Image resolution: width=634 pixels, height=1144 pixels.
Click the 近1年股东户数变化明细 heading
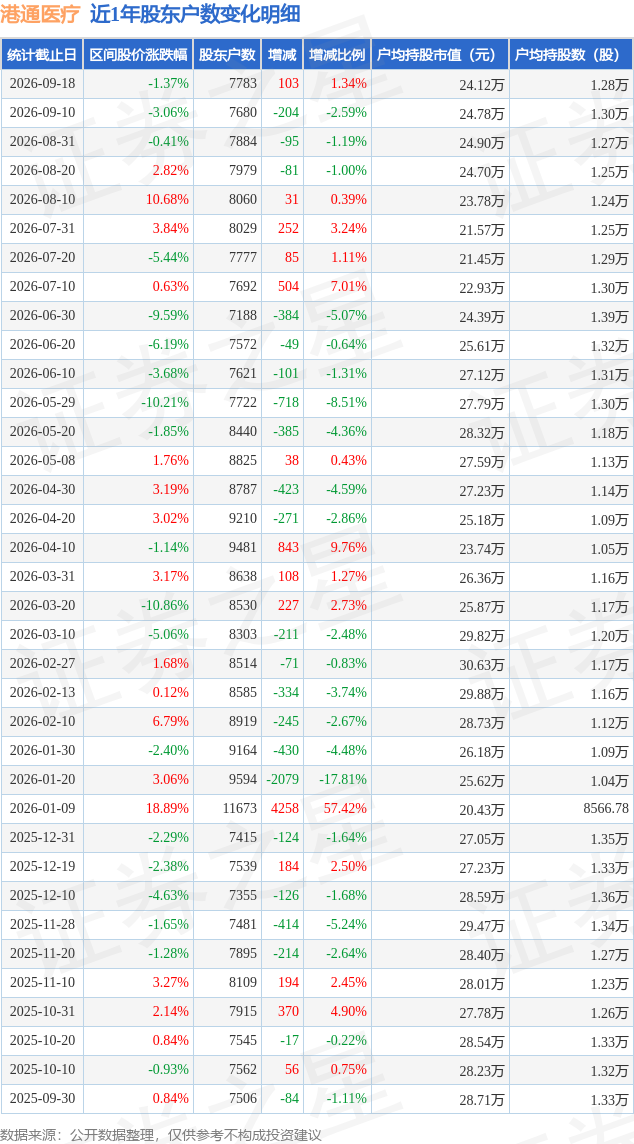pyautogui.click(x=194, y=15)
